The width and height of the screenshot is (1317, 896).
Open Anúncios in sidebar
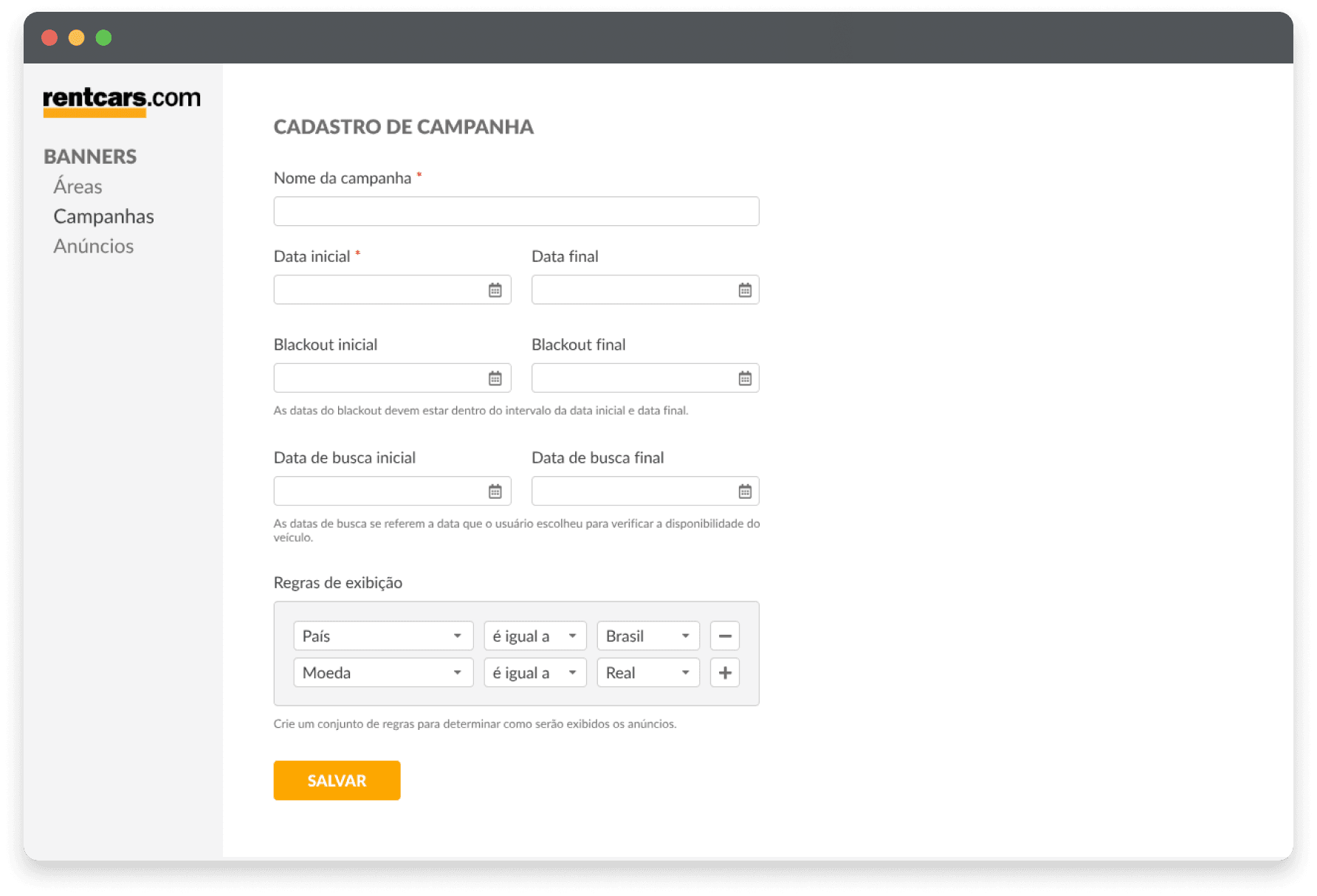click(94, 246)
